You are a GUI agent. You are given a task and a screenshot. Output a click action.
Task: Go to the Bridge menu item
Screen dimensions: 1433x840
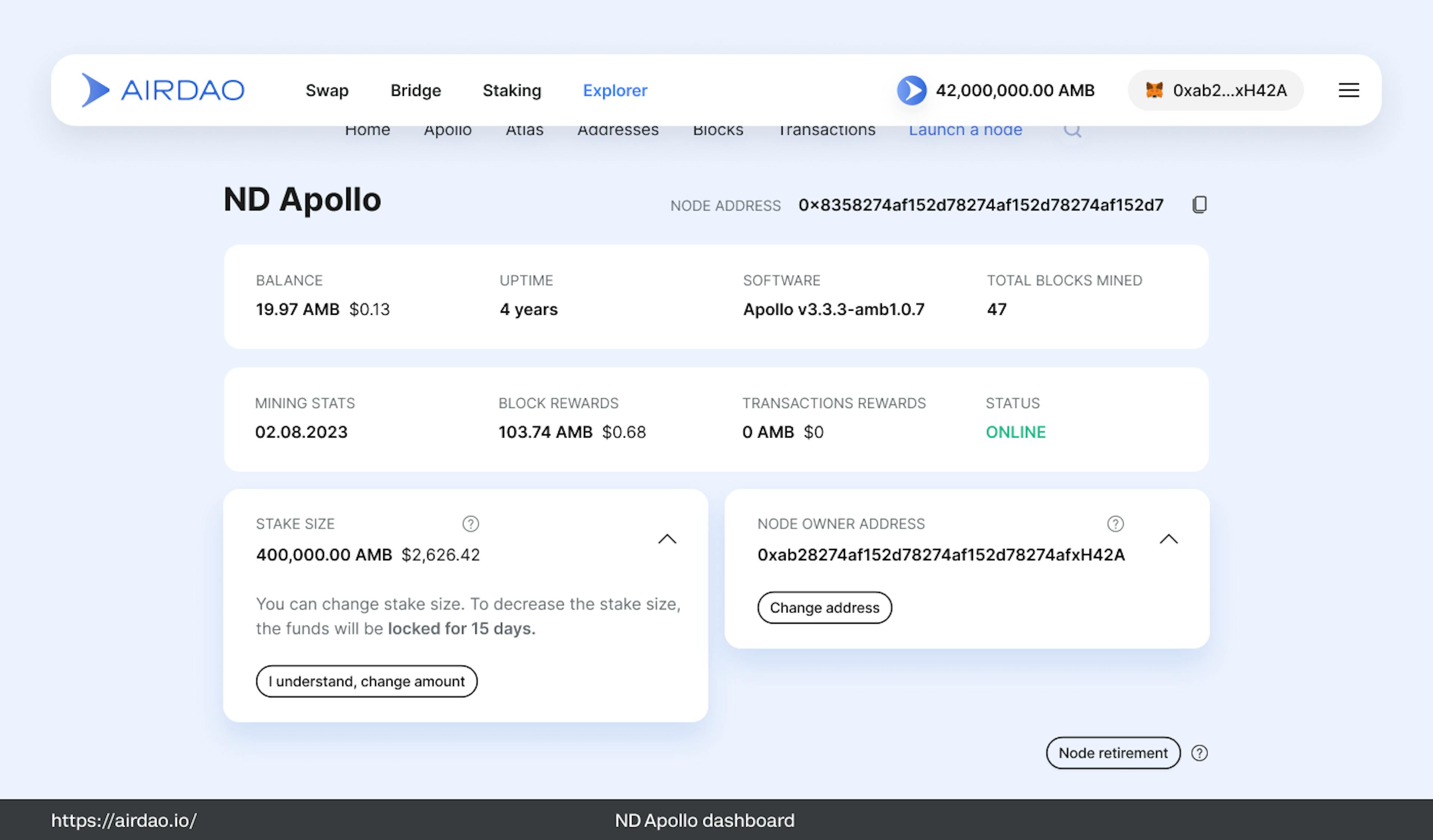coord(416,90)
